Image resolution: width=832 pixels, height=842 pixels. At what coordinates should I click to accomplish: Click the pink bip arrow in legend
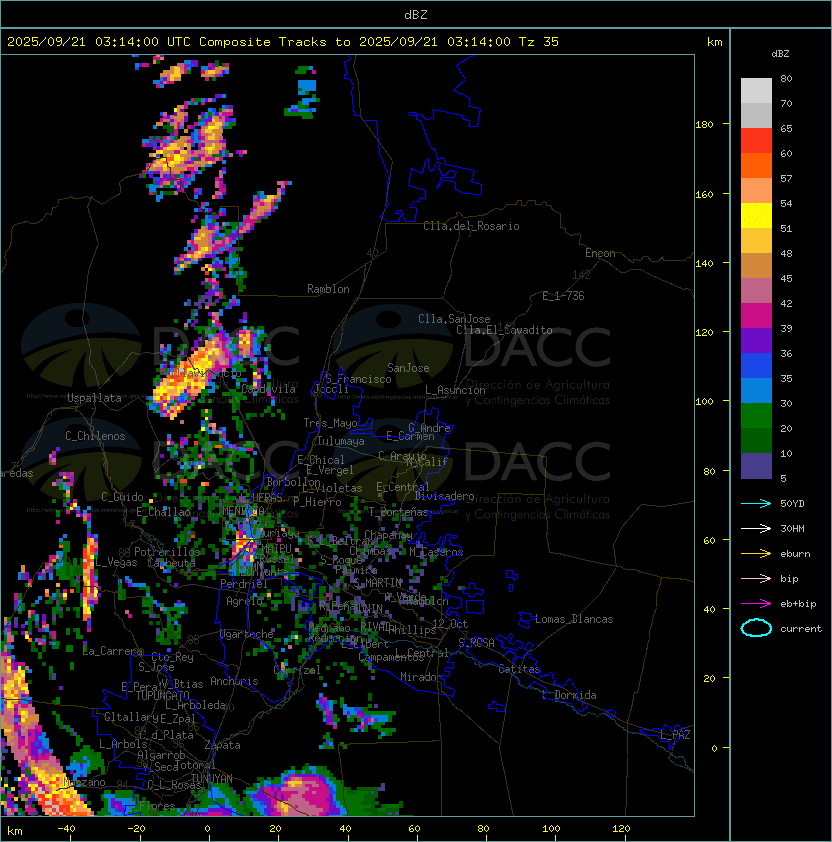[x=756, y=578]
